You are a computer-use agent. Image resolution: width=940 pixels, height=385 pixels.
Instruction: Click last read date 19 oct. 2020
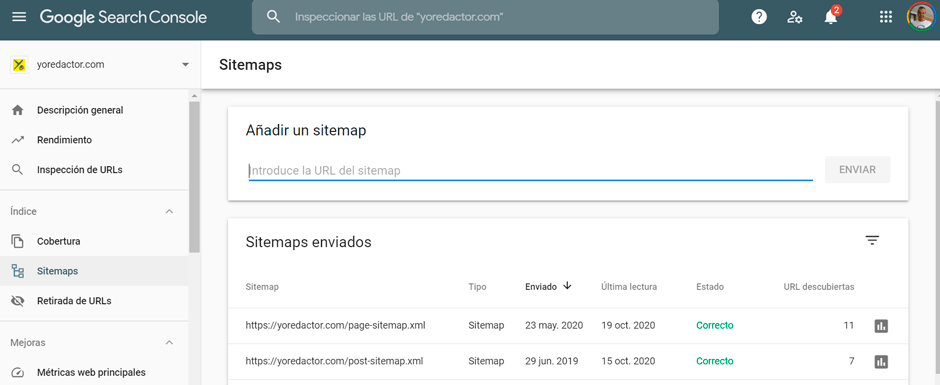pos(628,326)
